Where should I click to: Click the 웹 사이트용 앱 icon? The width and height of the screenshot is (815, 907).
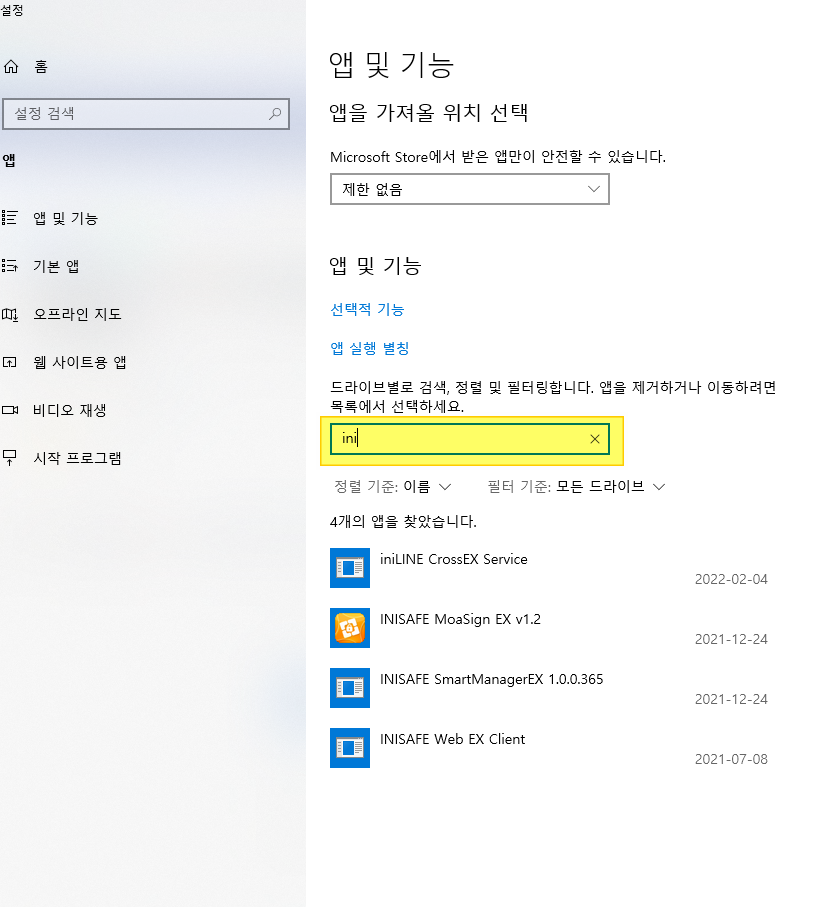pos(10,362)
